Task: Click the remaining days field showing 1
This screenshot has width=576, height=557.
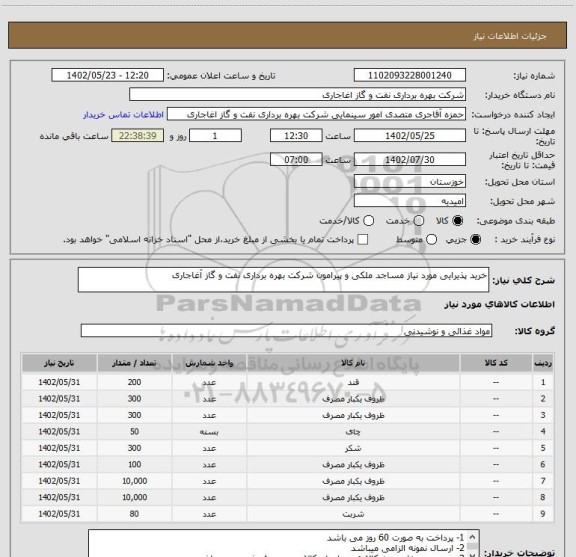Action: [215, 136]
